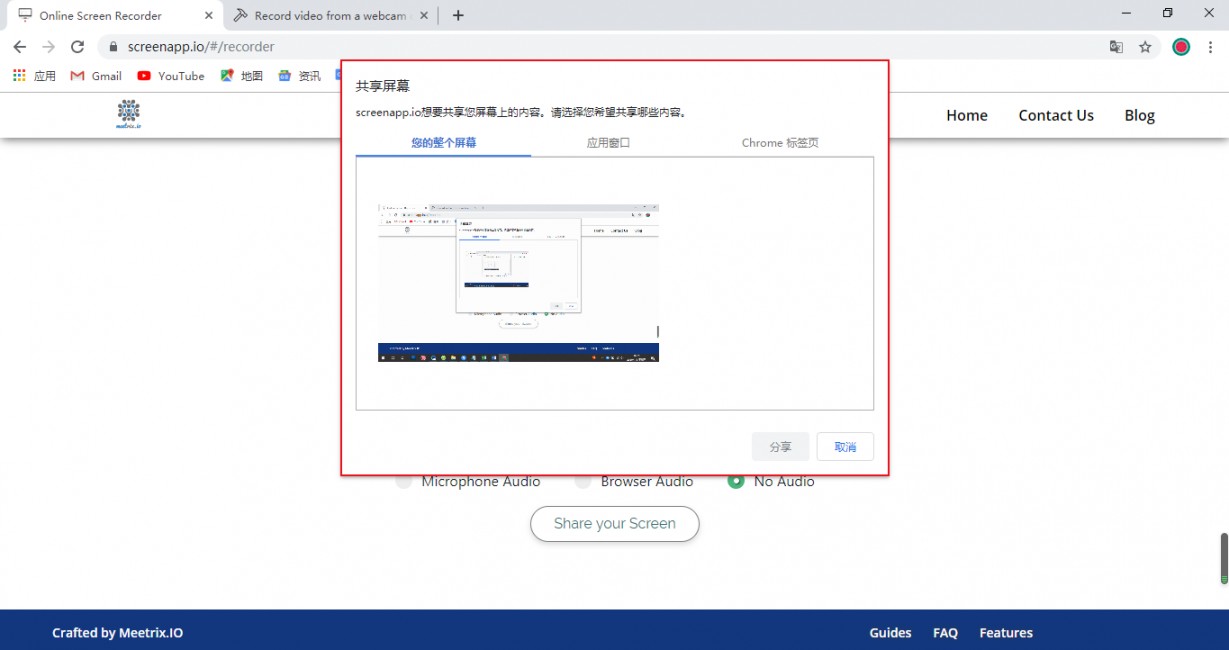The width and height of the screenshot is (1229, 650).
Task: Open the red circular profile avatar
Action: pos(1181,47)
